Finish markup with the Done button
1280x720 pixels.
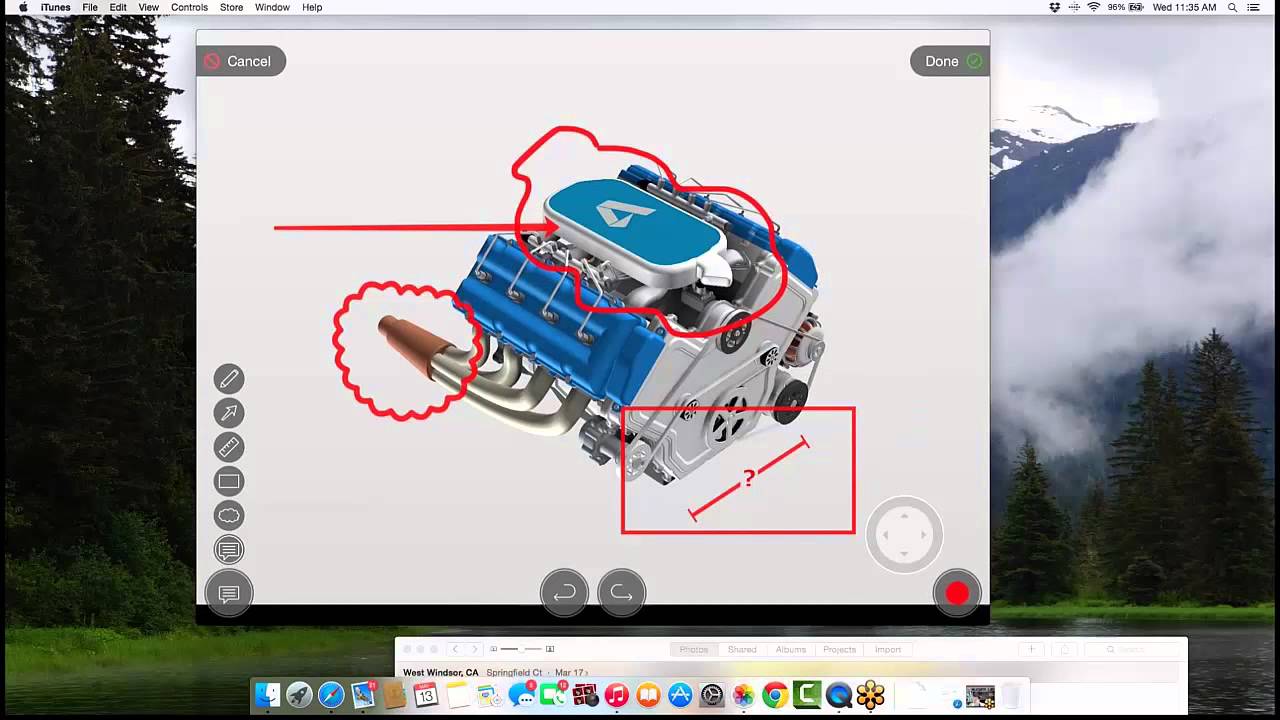pyautogui.click(x=950, y=61)
